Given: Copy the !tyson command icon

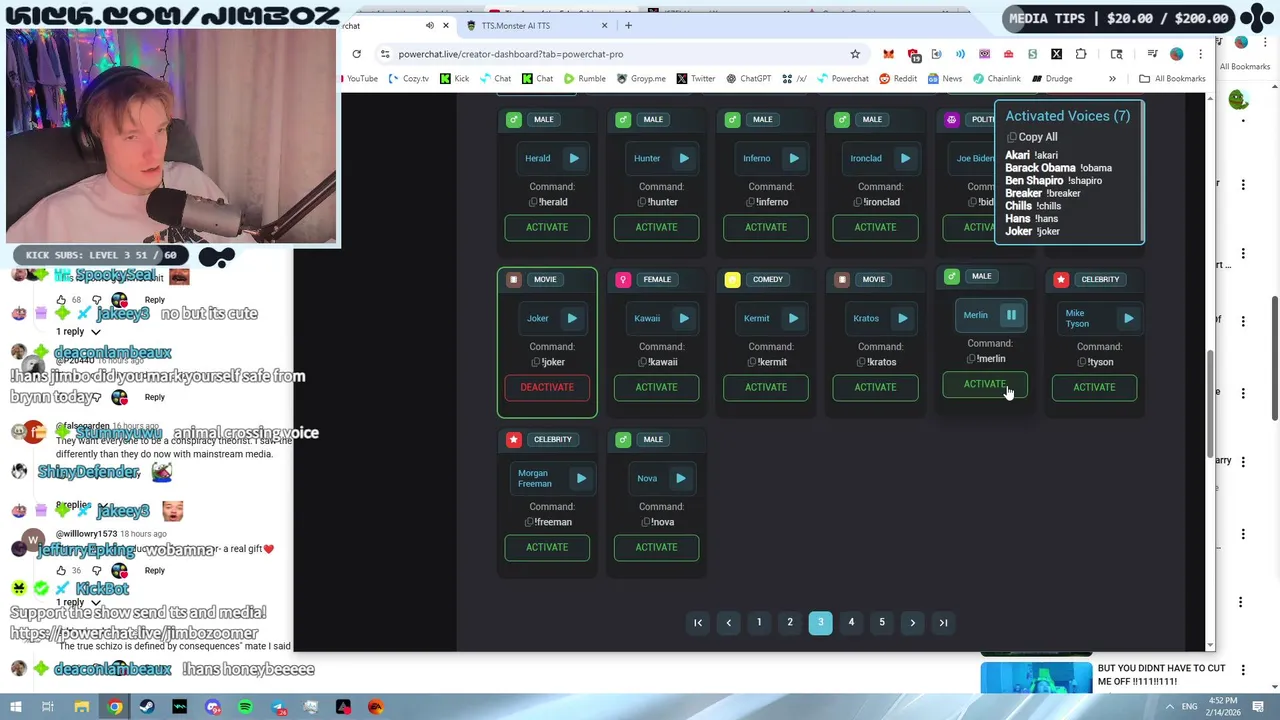Looking at the screenshot, I should 1079,362.
